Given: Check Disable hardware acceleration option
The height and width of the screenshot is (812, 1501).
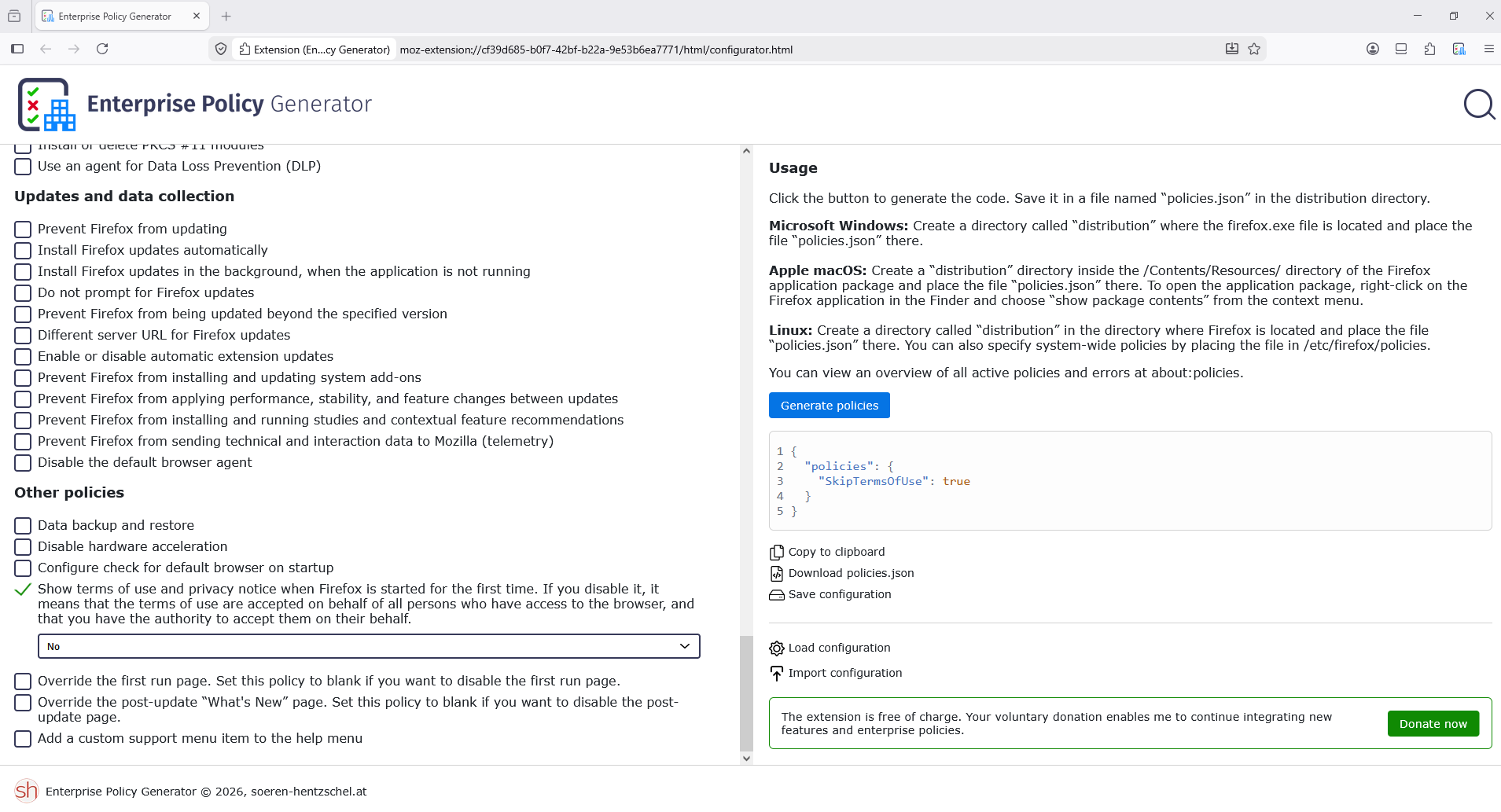Looking at the screenshot, I should (23, 547).
